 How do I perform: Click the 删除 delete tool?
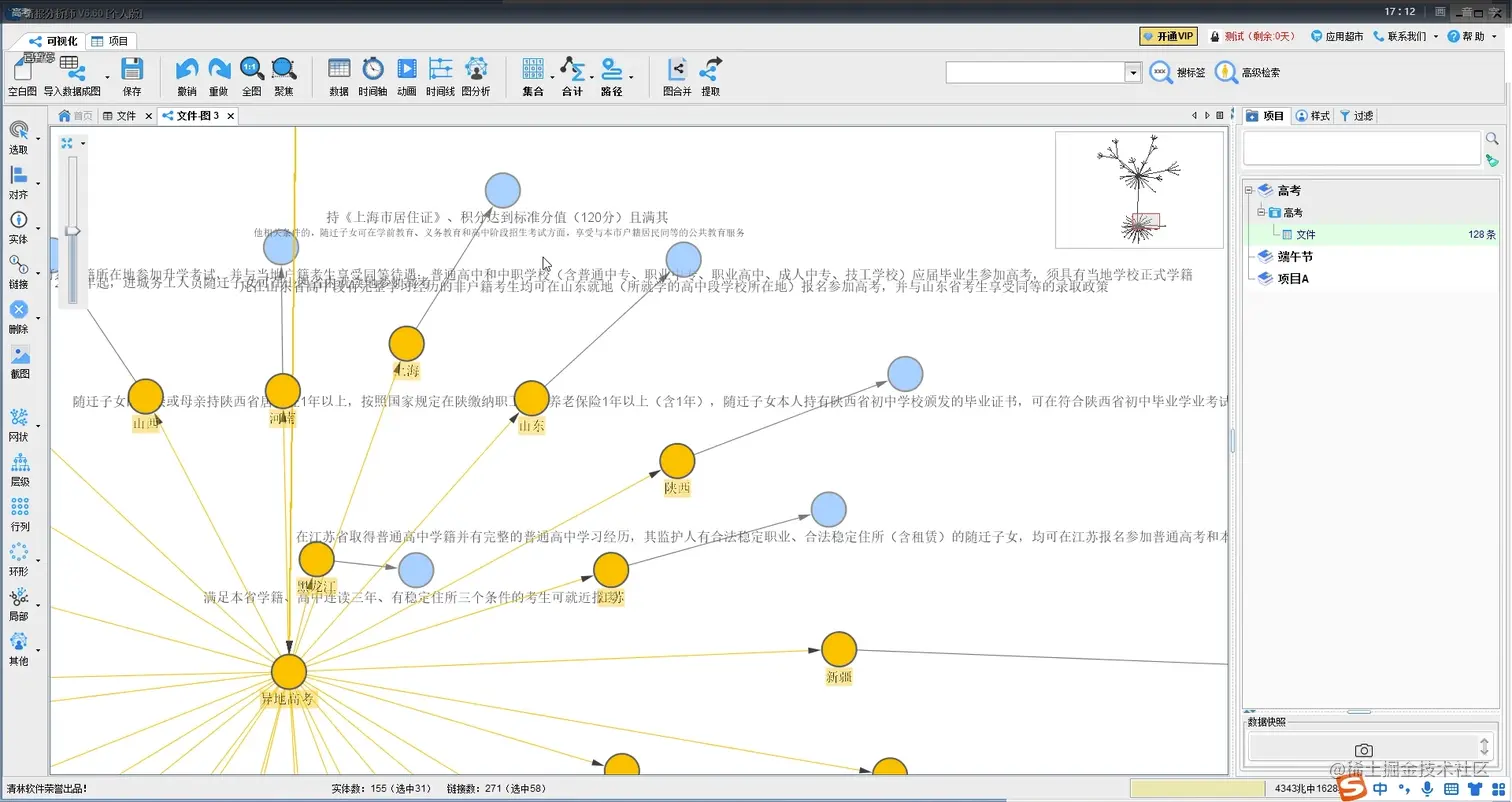18,317
